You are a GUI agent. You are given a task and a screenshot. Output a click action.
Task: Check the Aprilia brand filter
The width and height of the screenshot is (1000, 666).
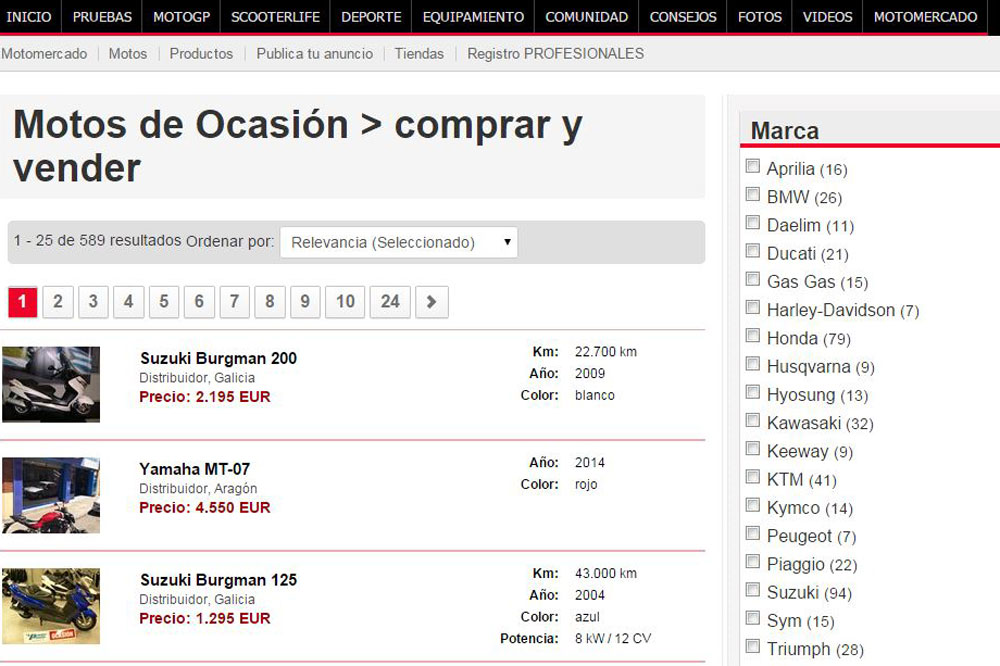753,166
